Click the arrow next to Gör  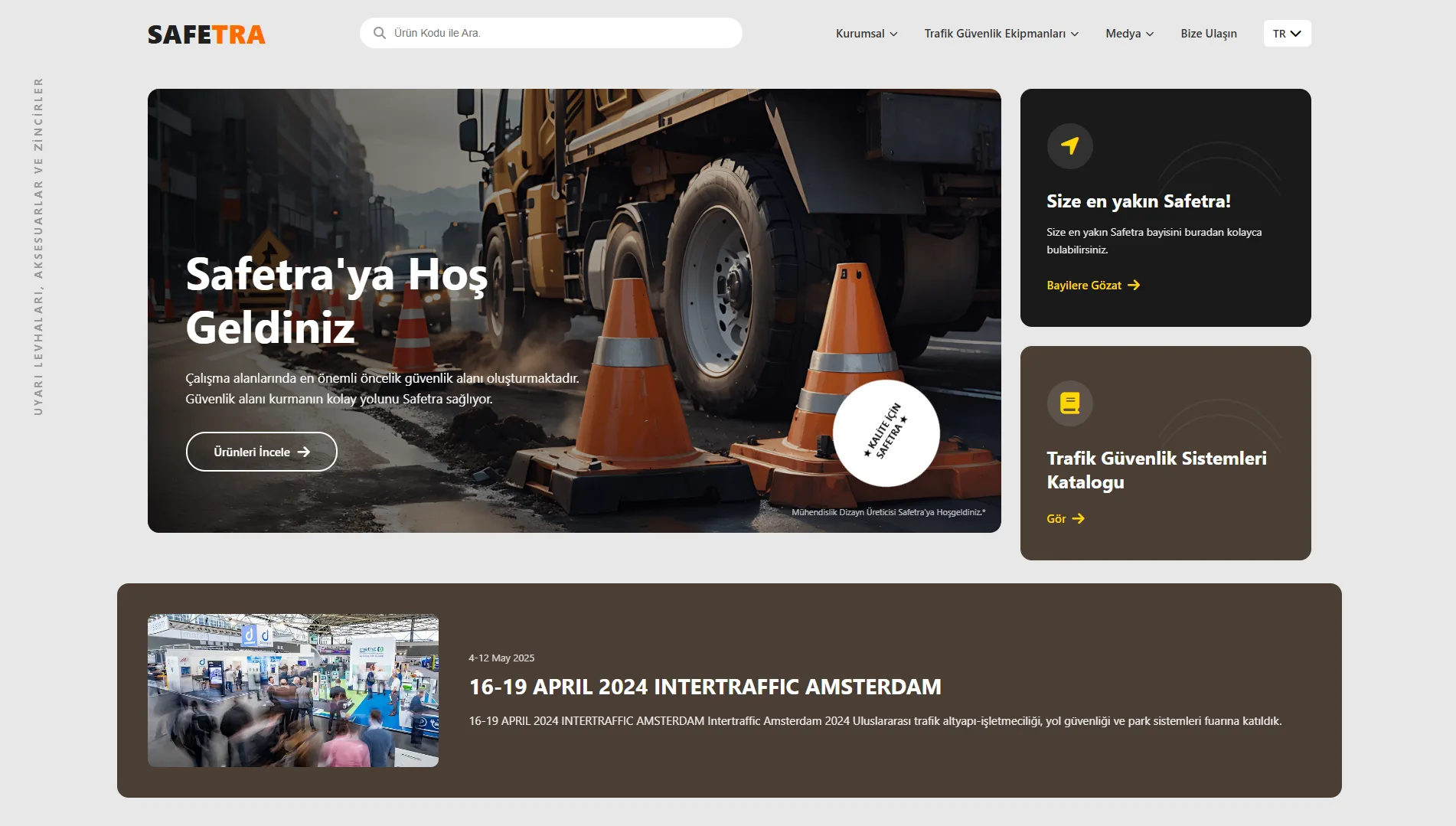(1078, 518)
